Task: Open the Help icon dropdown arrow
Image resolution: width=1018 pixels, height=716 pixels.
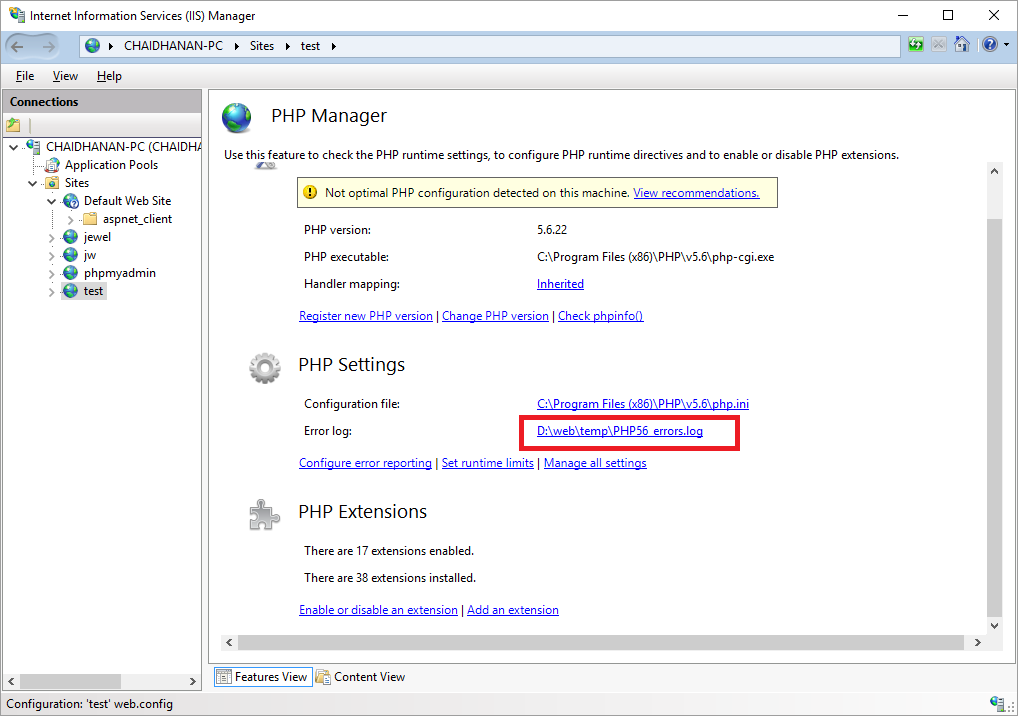Action: [x=1006, y=45]
